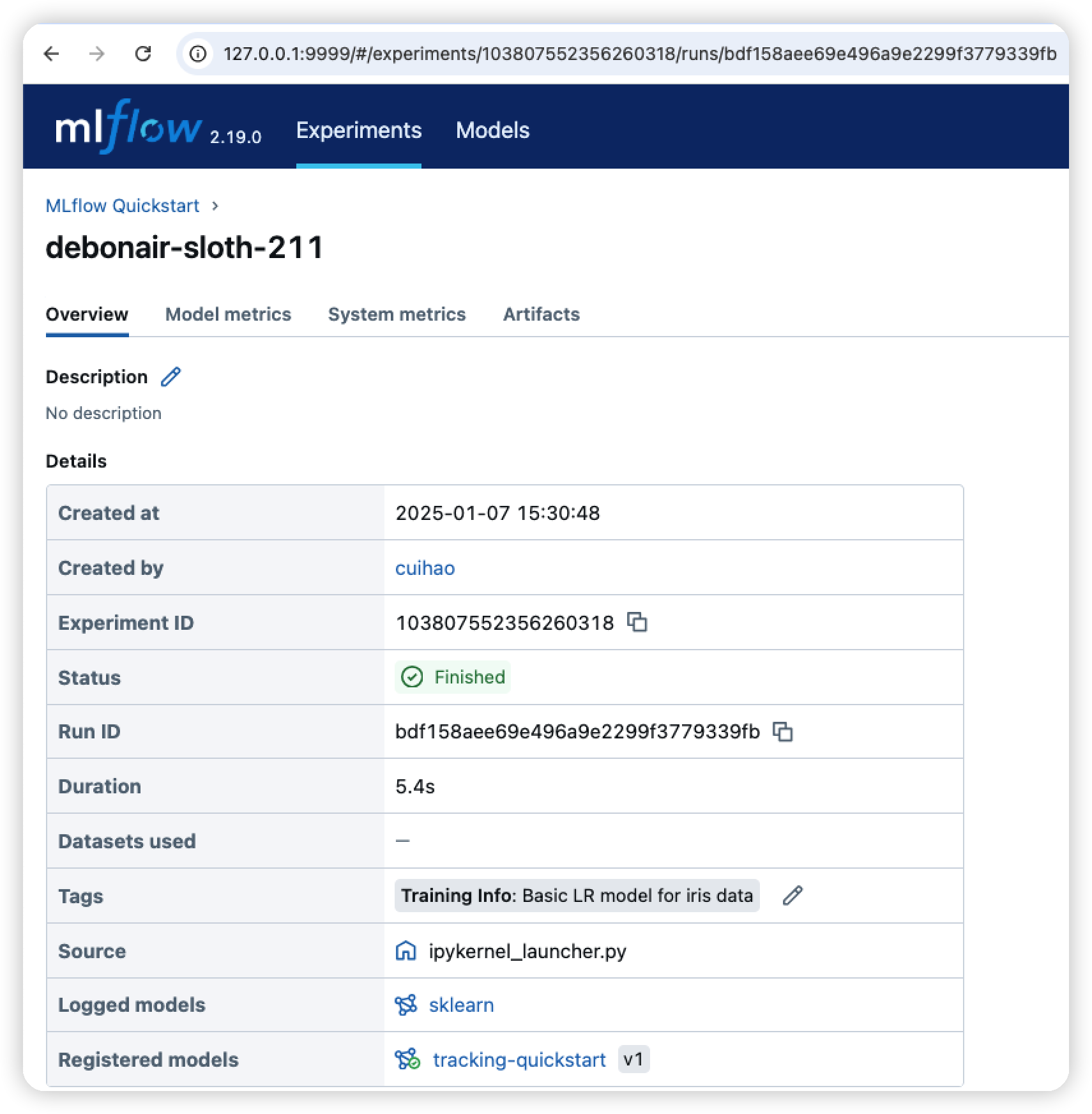Click the sklearn logged model icon

[x=406, y=1005]
